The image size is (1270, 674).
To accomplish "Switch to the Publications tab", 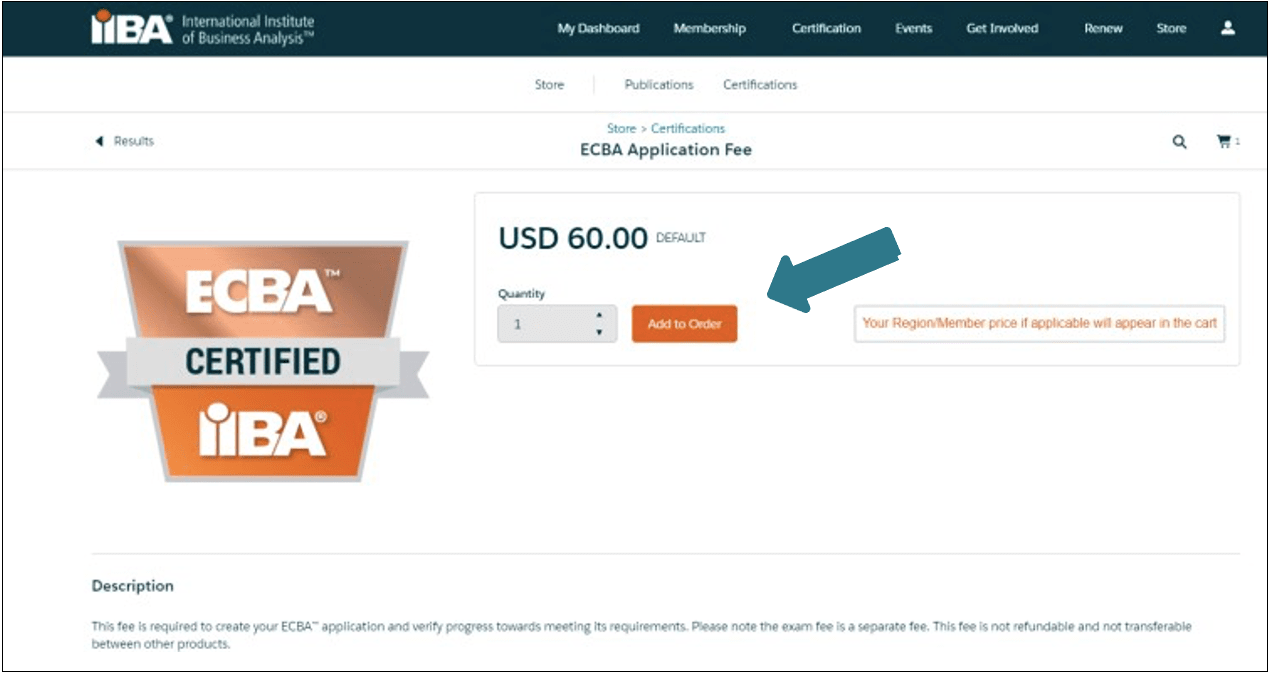I will click(x=658, y=84).
